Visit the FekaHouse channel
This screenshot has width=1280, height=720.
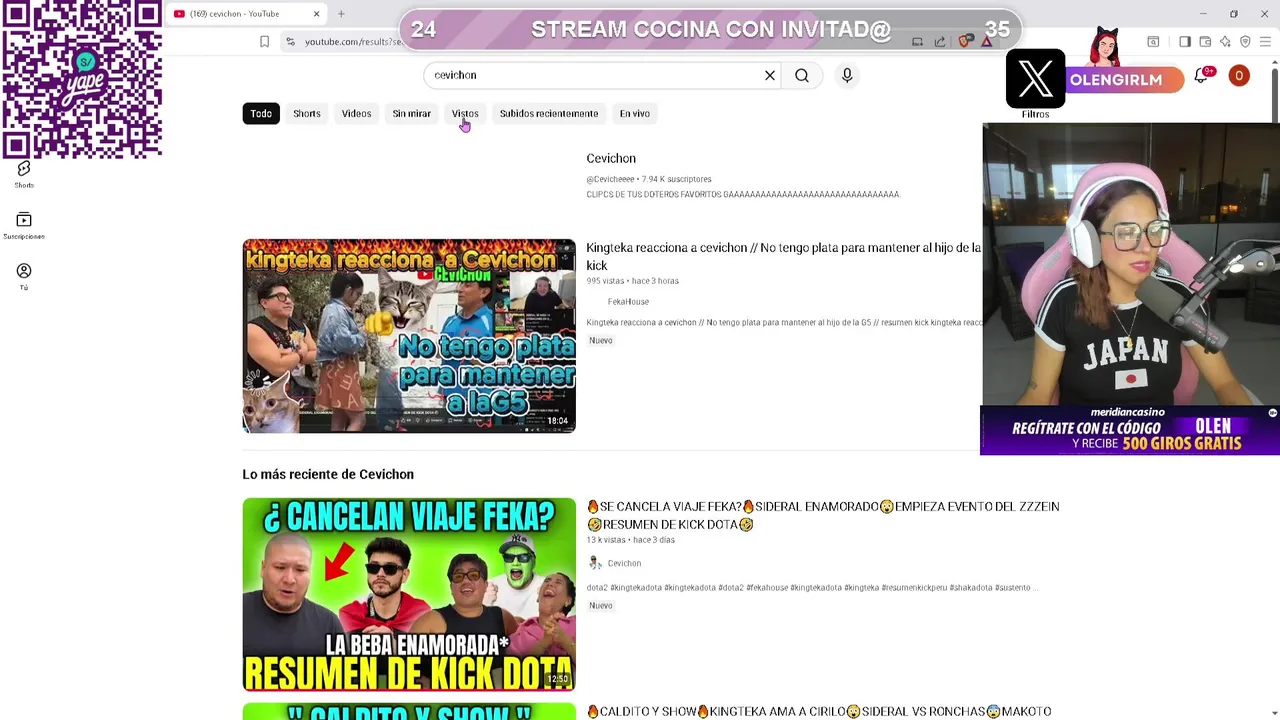click(x=628, y=301)
